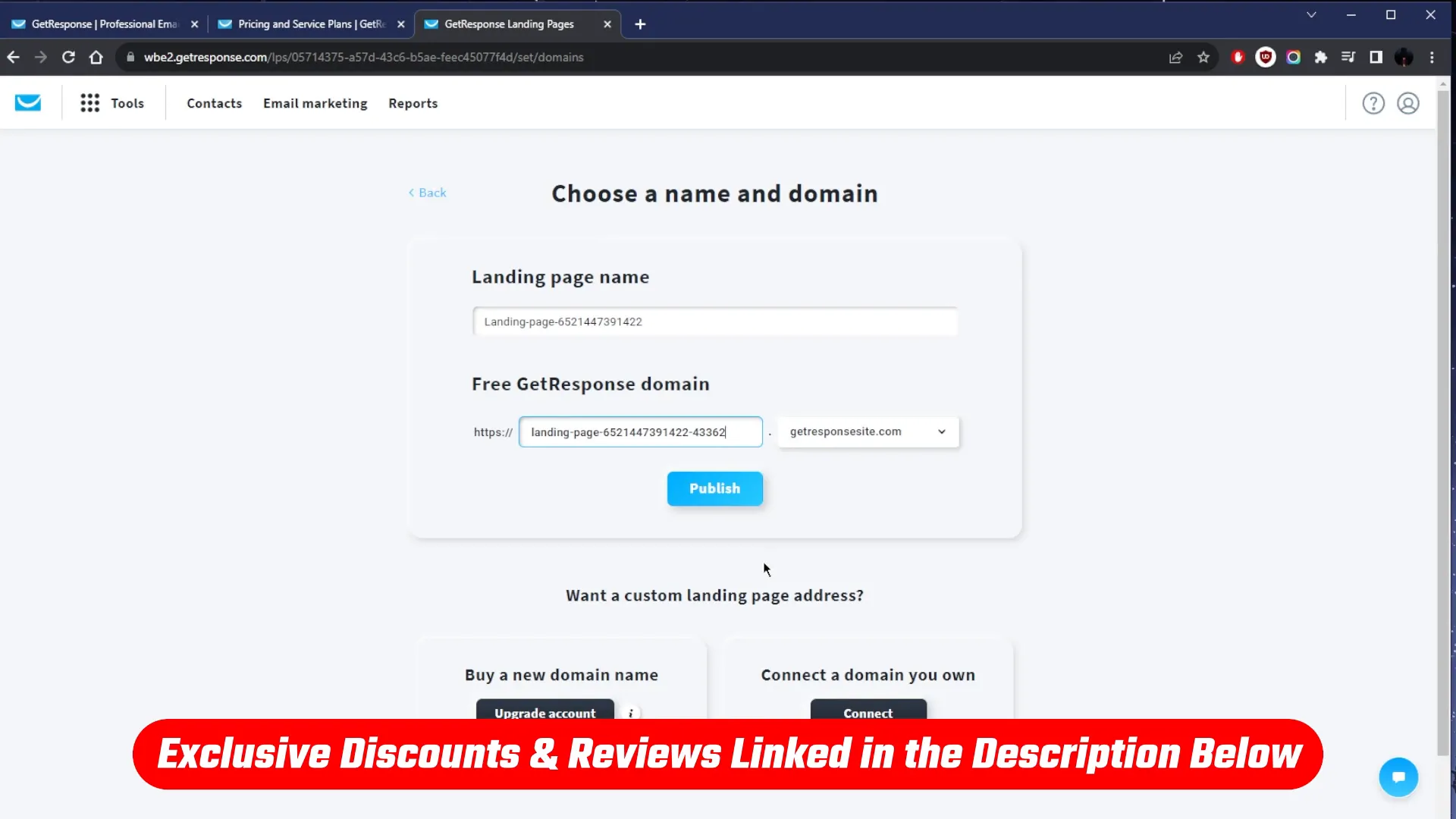Click the browser back arrow icon

[x=13, y=57]
